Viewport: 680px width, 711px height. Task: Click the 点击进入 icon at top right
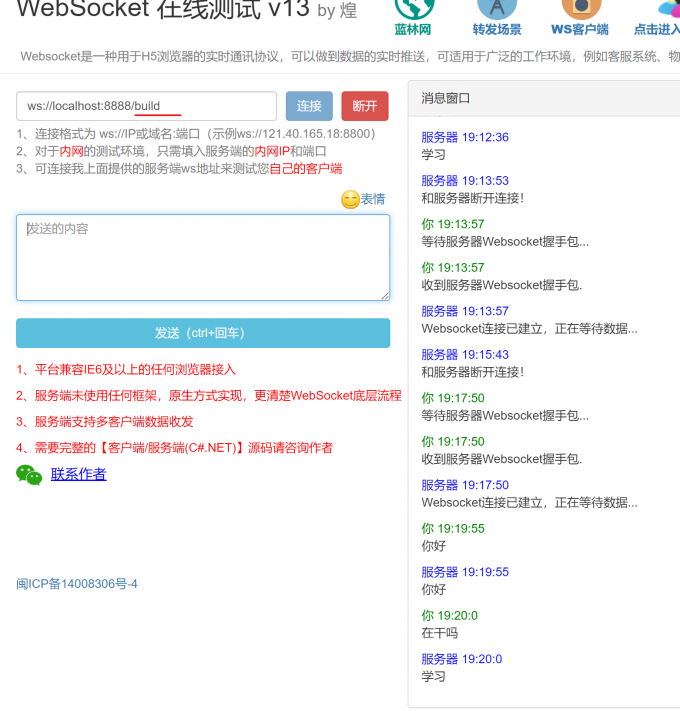[665, 8]
